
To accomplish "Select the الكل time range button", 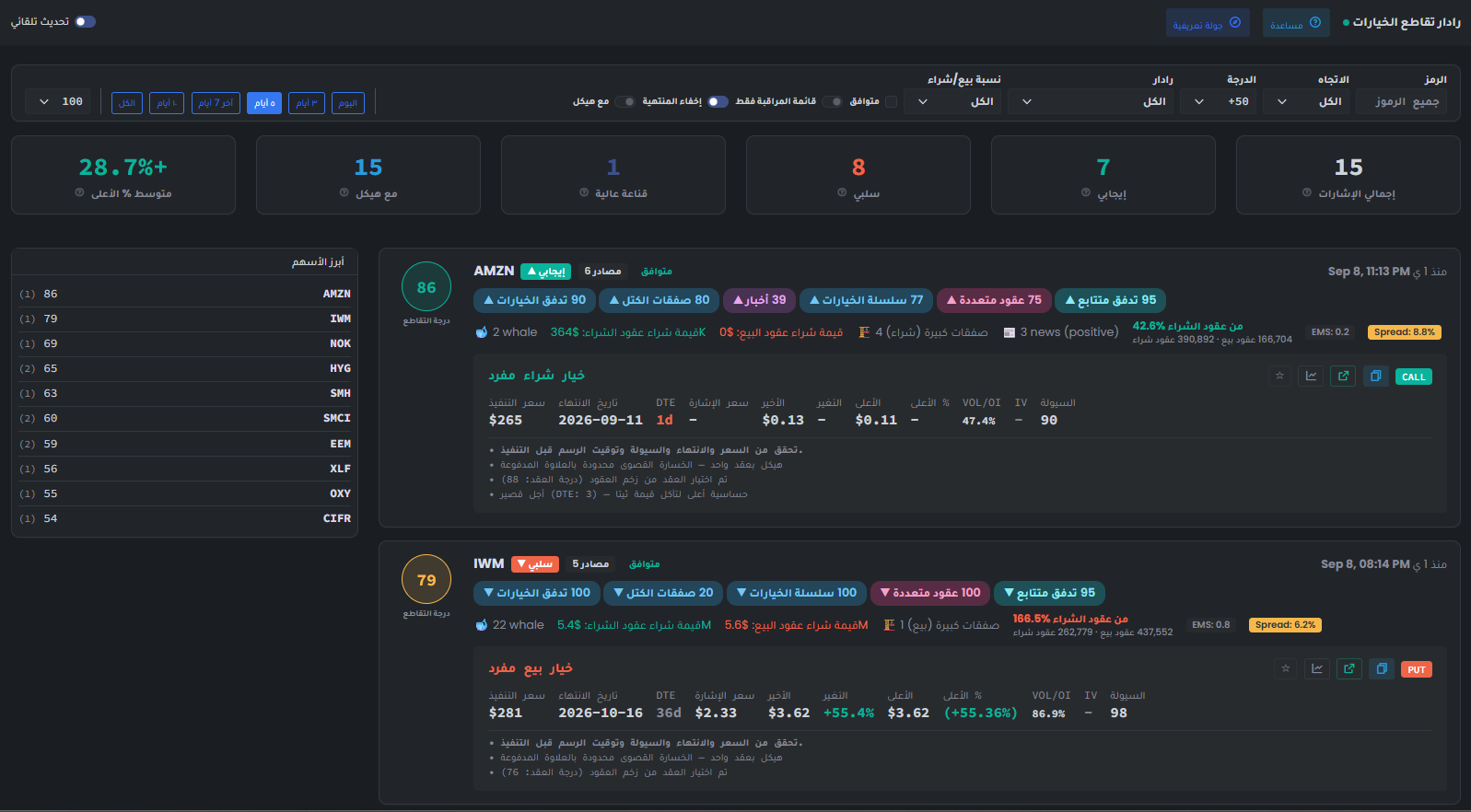I will (127, 103).
